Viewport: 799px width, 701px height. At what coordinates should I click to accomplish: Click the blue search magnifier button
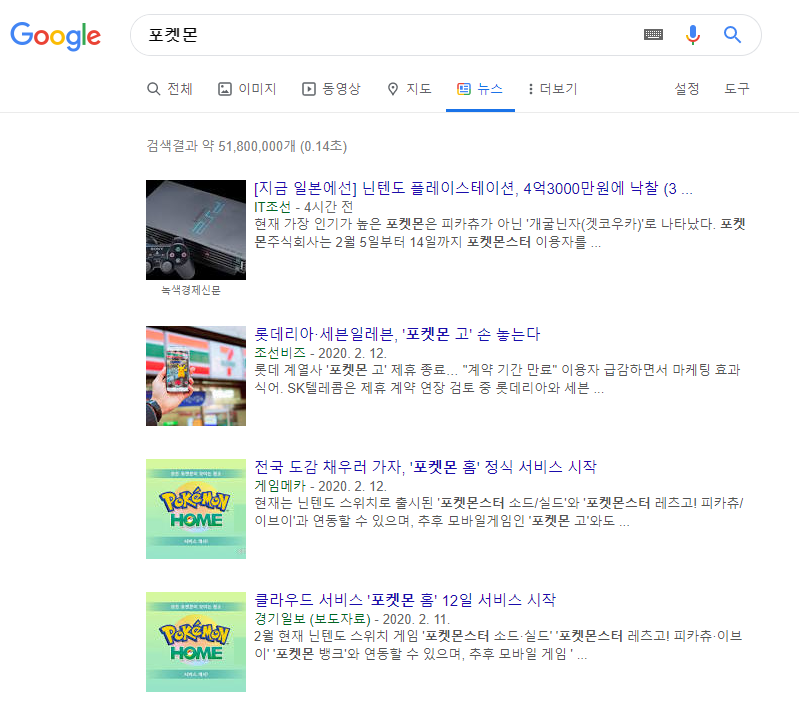(732, 35)
